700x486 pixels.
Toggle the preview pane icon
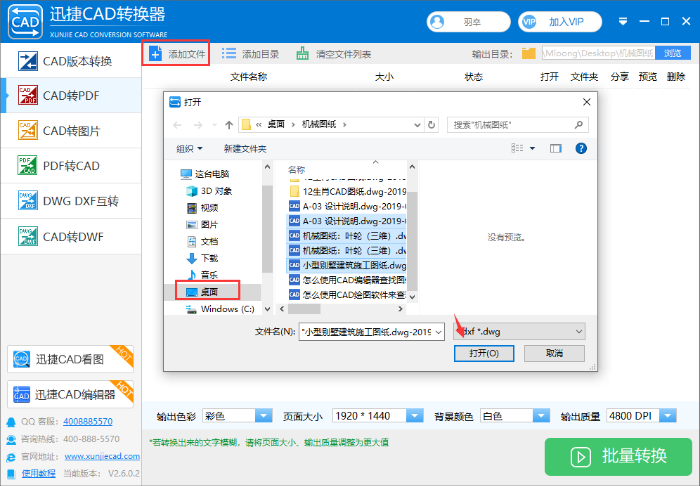[x=556, y=148]
